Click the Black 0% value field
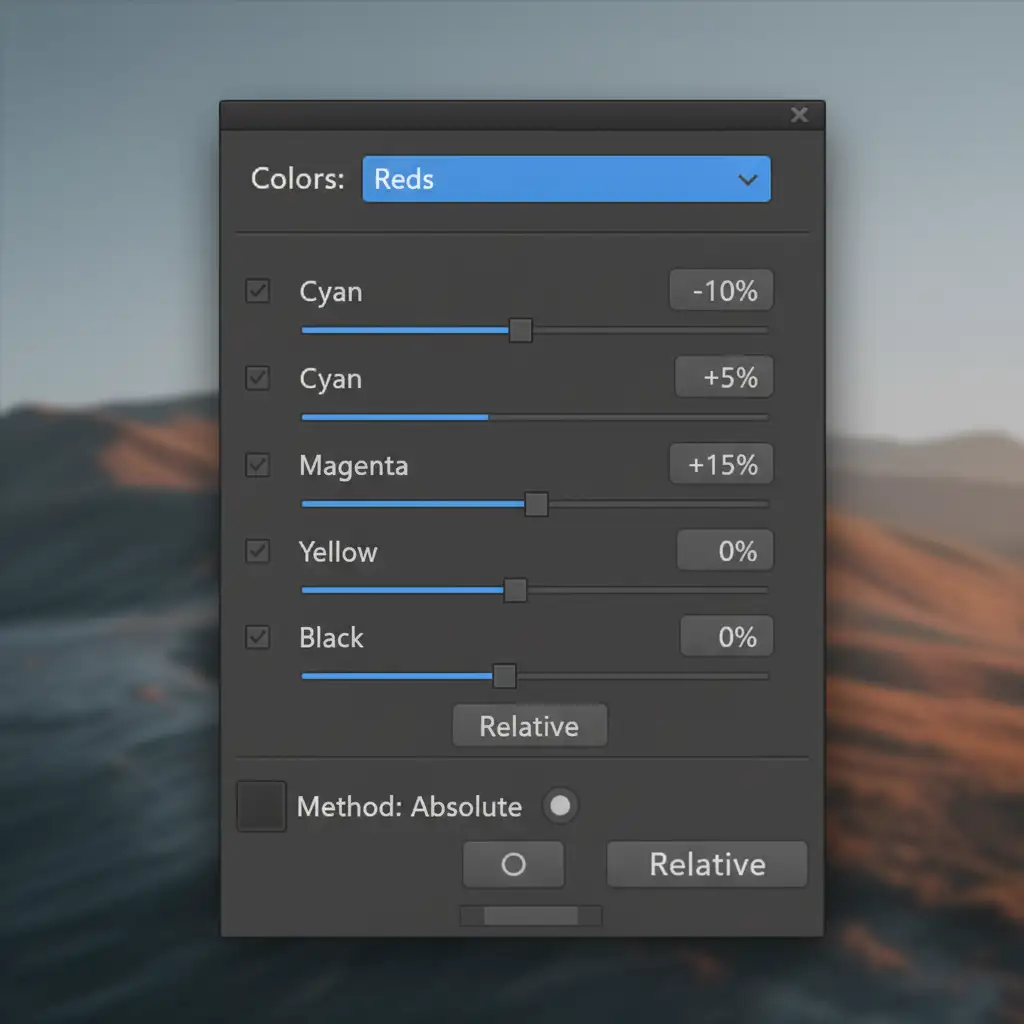Screen dimensions: 1024x1024 727,637
